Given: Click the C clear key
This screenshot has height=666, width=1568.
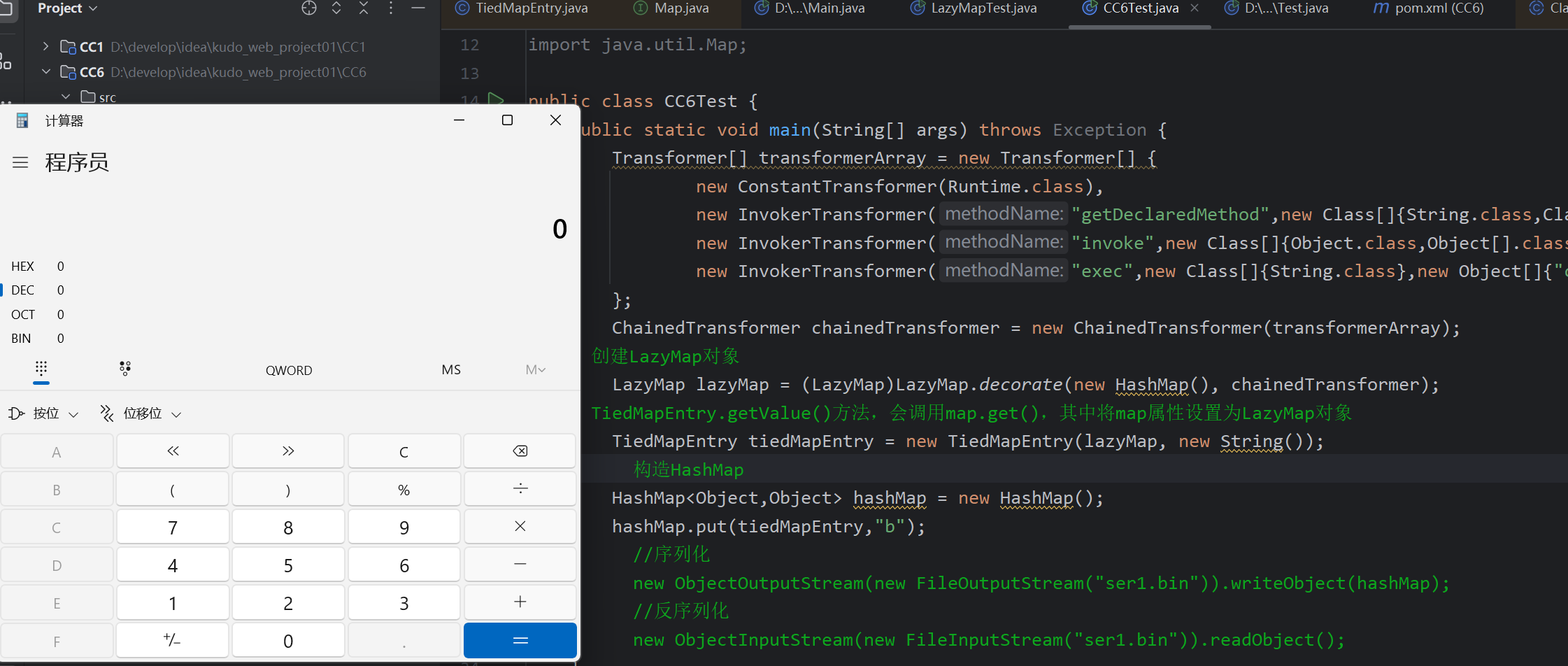Looking at the screenshot, I should [x=404, y=451].
